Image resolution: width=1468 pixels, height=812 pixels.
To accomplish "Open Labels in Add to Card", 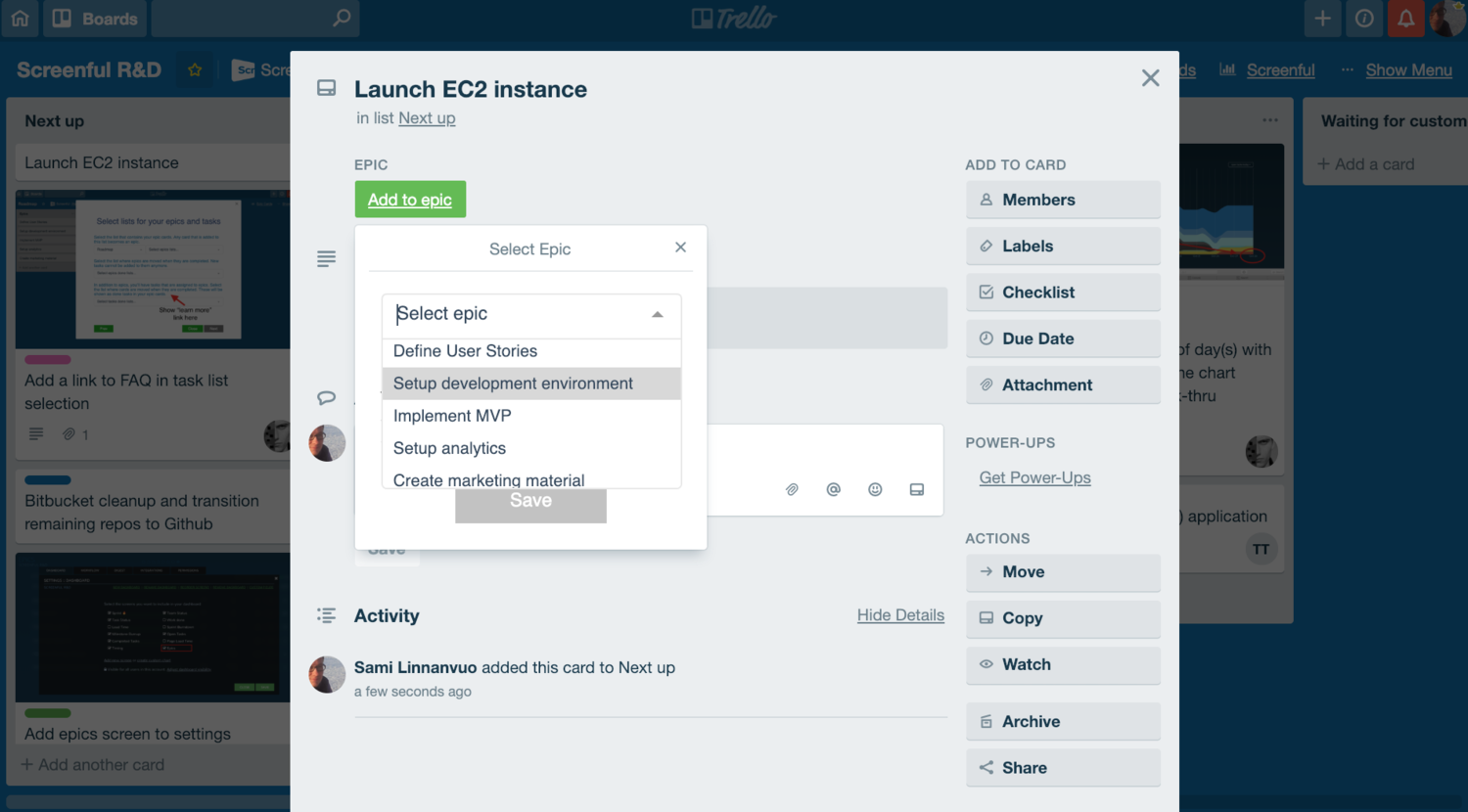I will (x=1063, y=247).
